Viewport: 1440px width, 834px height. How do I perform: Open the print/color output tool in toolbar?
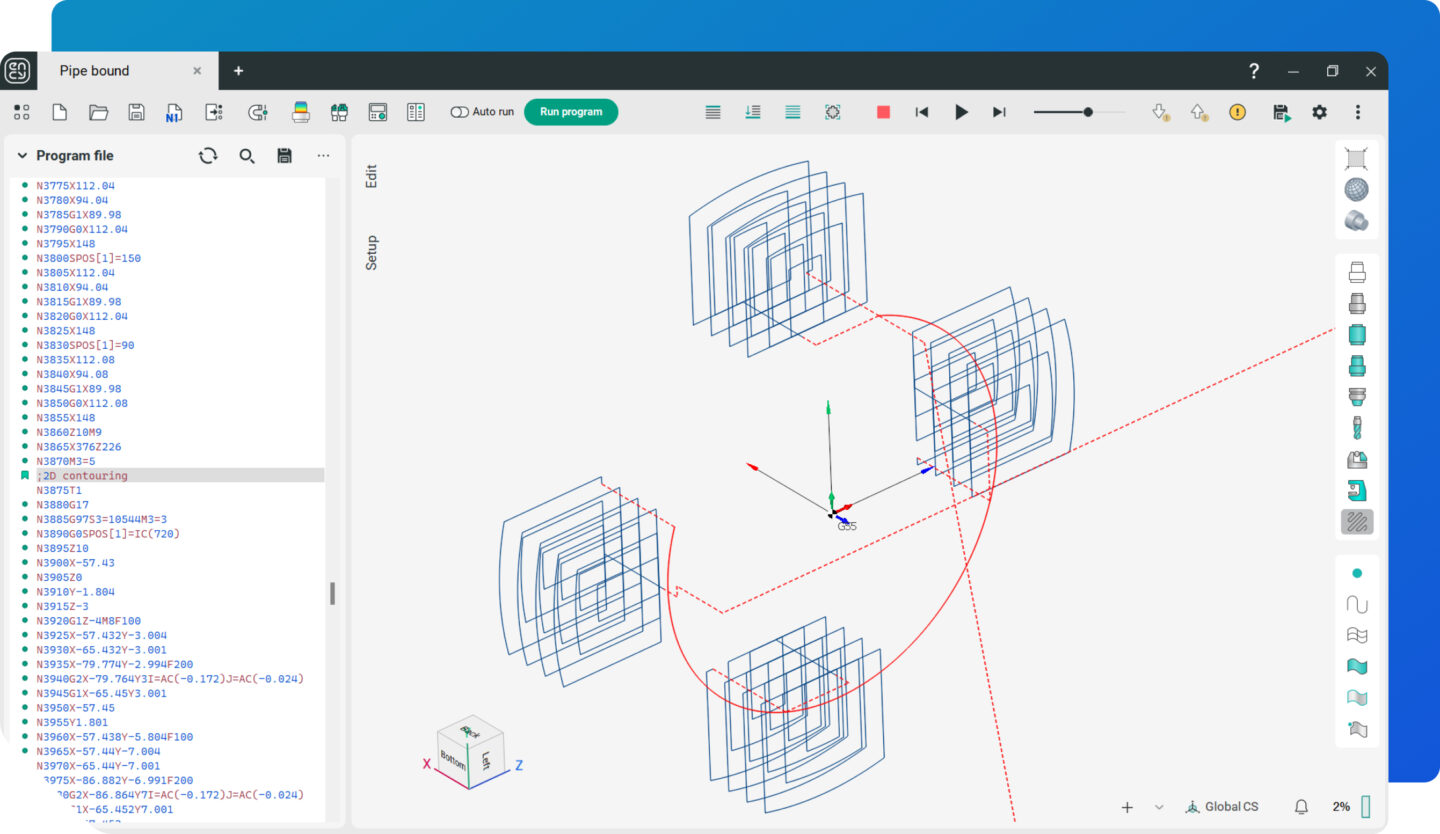coord(301,112)
